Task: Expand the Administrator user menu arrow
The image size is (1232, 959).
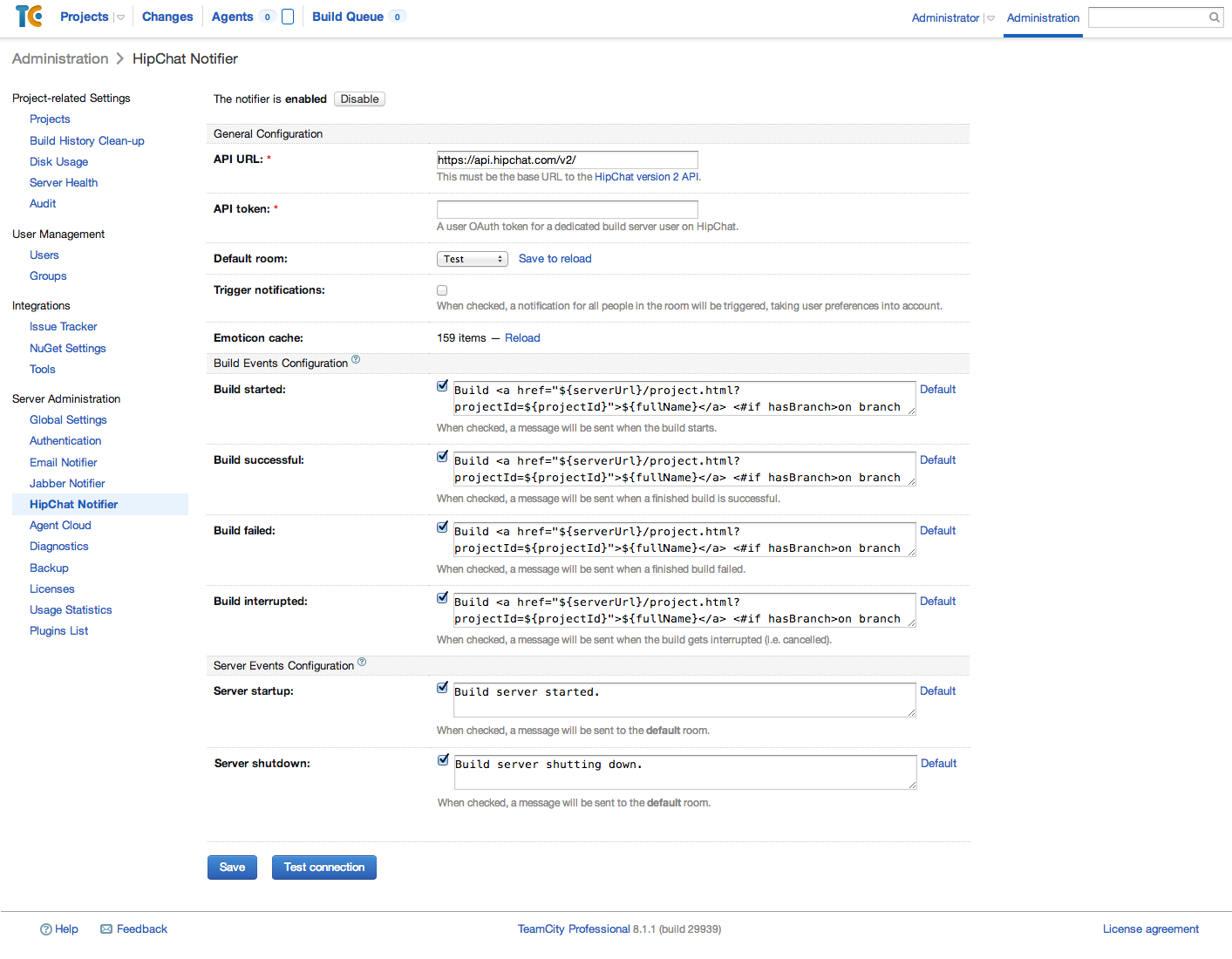Action: coord(990,18)
